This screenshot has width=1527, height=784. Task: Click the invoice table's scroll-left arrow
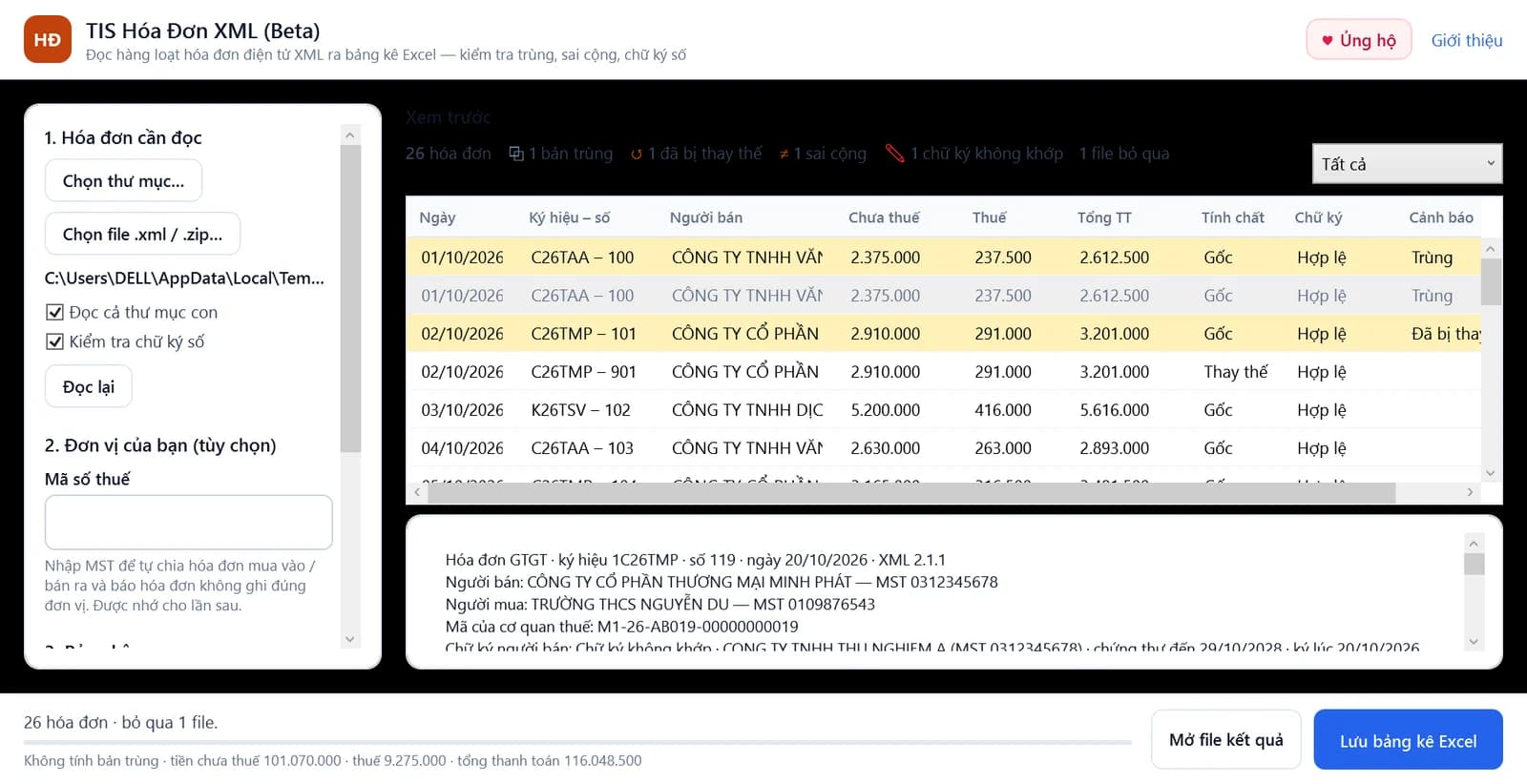(417, 492)
